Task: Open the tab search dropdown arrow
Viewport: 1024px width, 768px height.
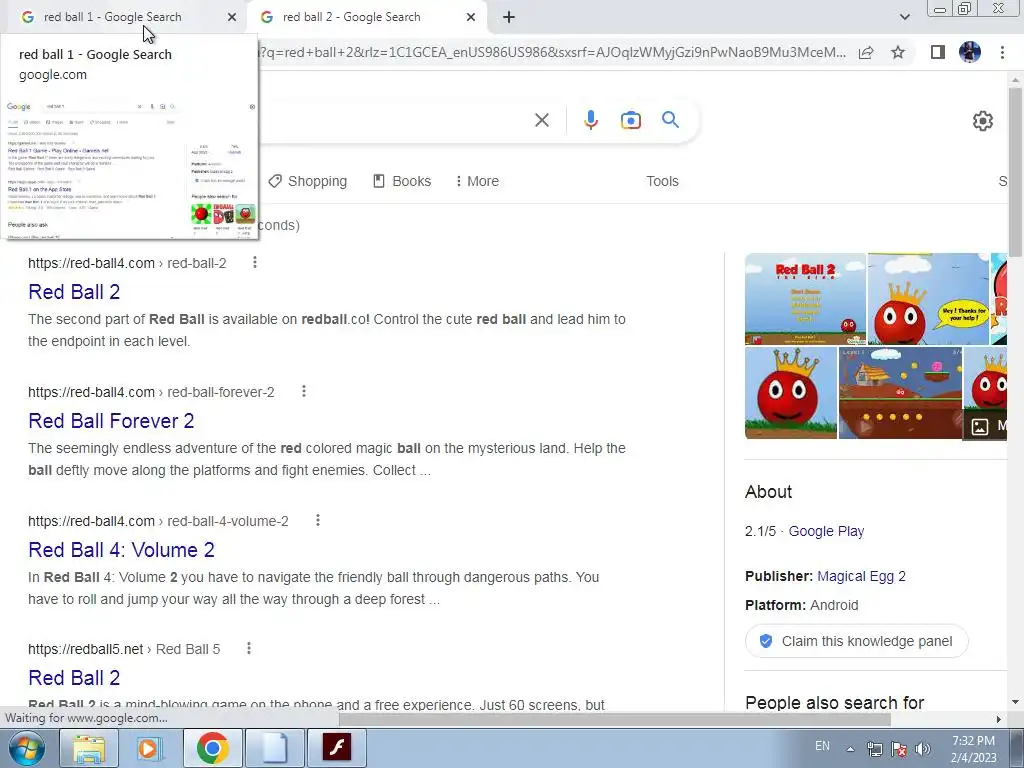Action: pos(904,17)
